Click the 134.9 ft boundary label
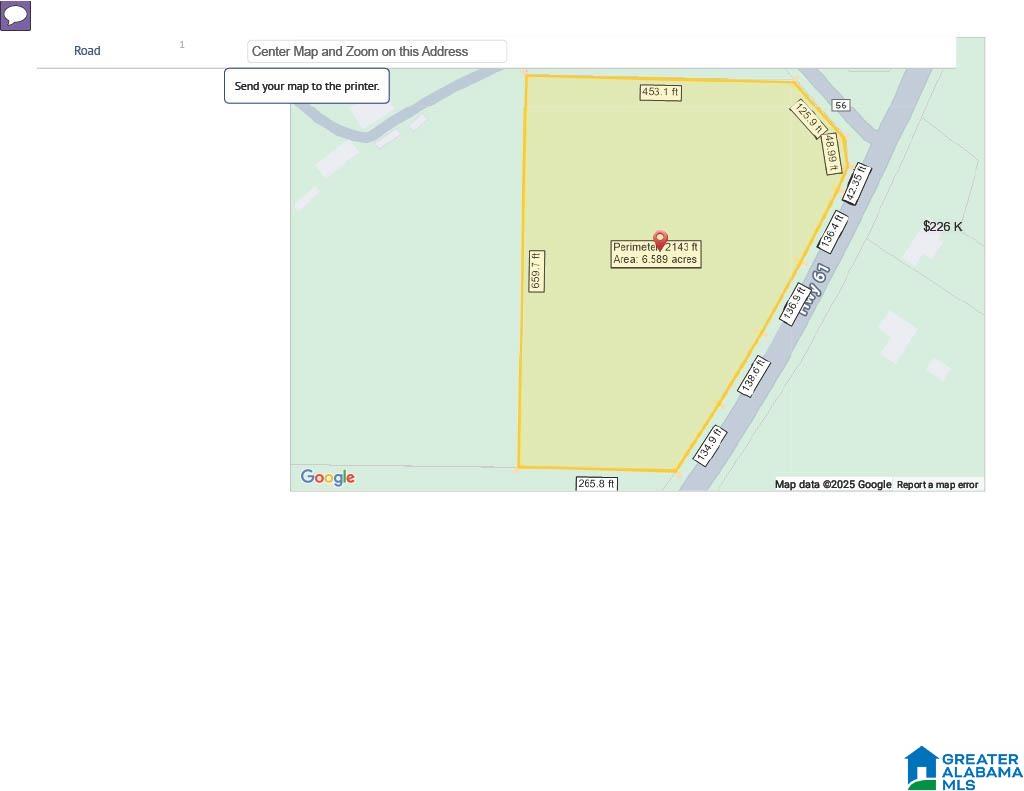The width and height of the screenshot is (1024, 791). tap(710, 445)
